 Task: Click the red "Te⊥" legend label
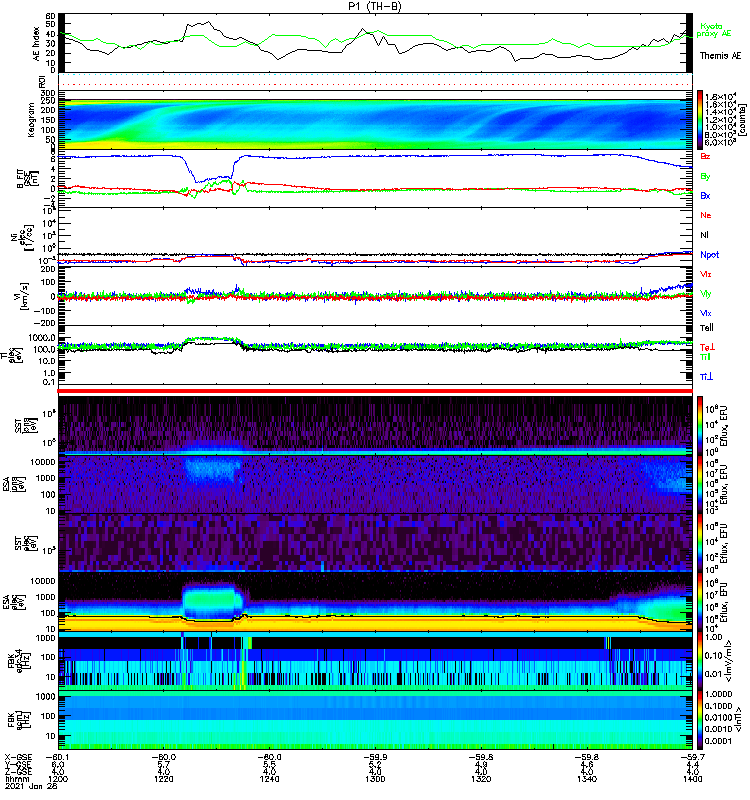coord(707,347)
